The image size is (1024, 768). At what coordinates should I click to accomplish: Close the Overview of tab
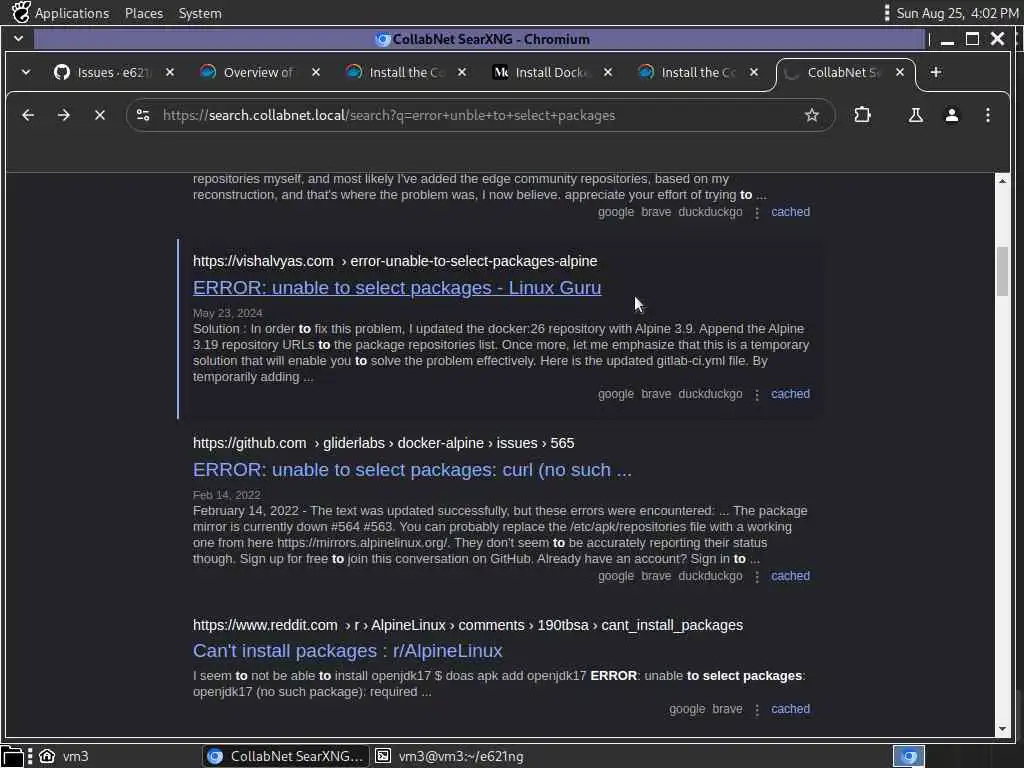coord(316,72)
